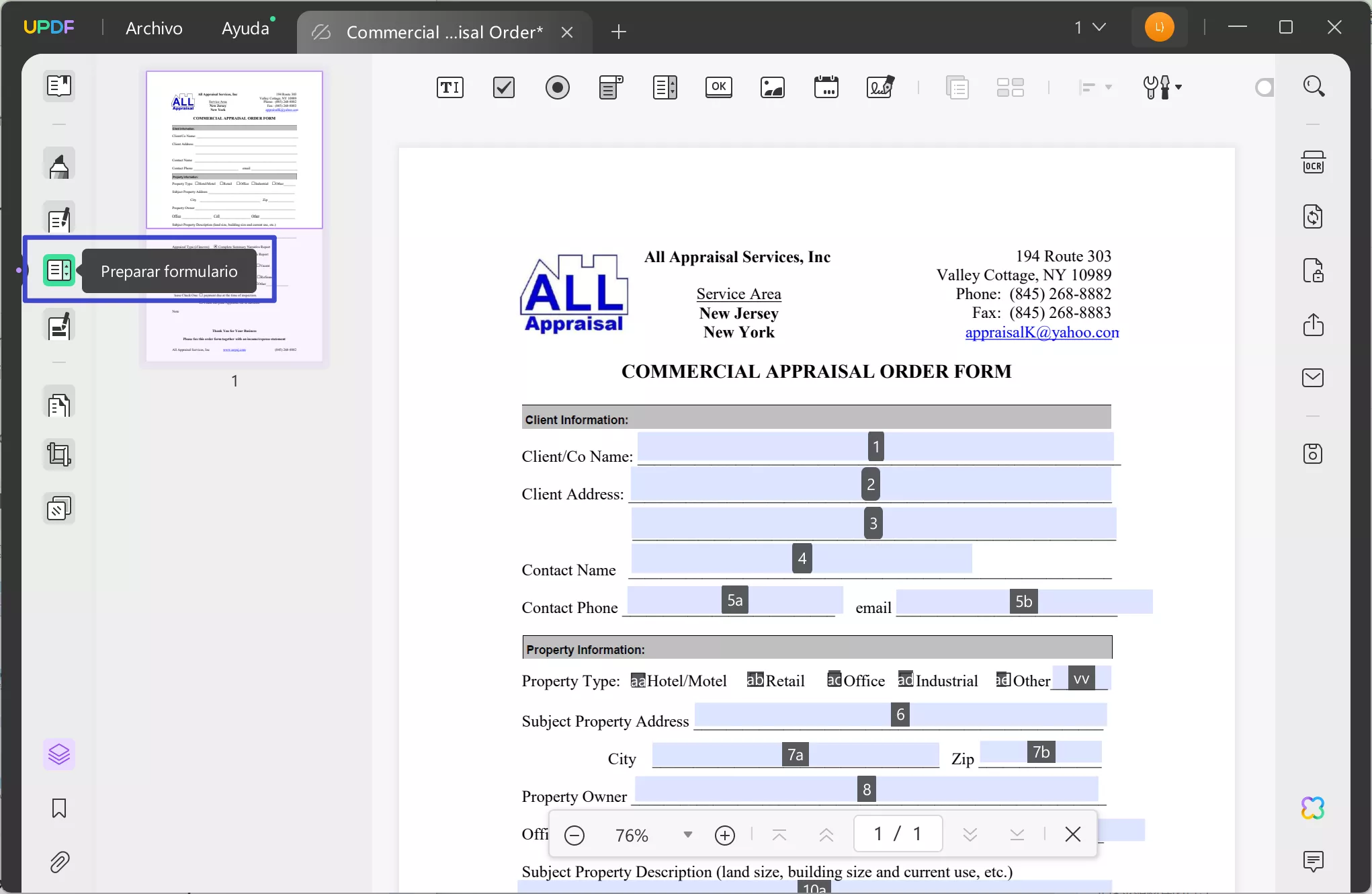Select the email field 5b
Image resolution: width=1372 pixels, height=894 pixels.
[x=1025, y=601]
